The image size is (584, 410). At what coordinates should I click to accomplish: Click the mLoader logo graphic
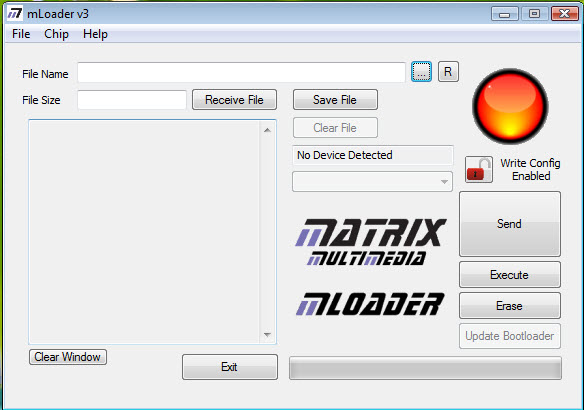tap(370, 304)
